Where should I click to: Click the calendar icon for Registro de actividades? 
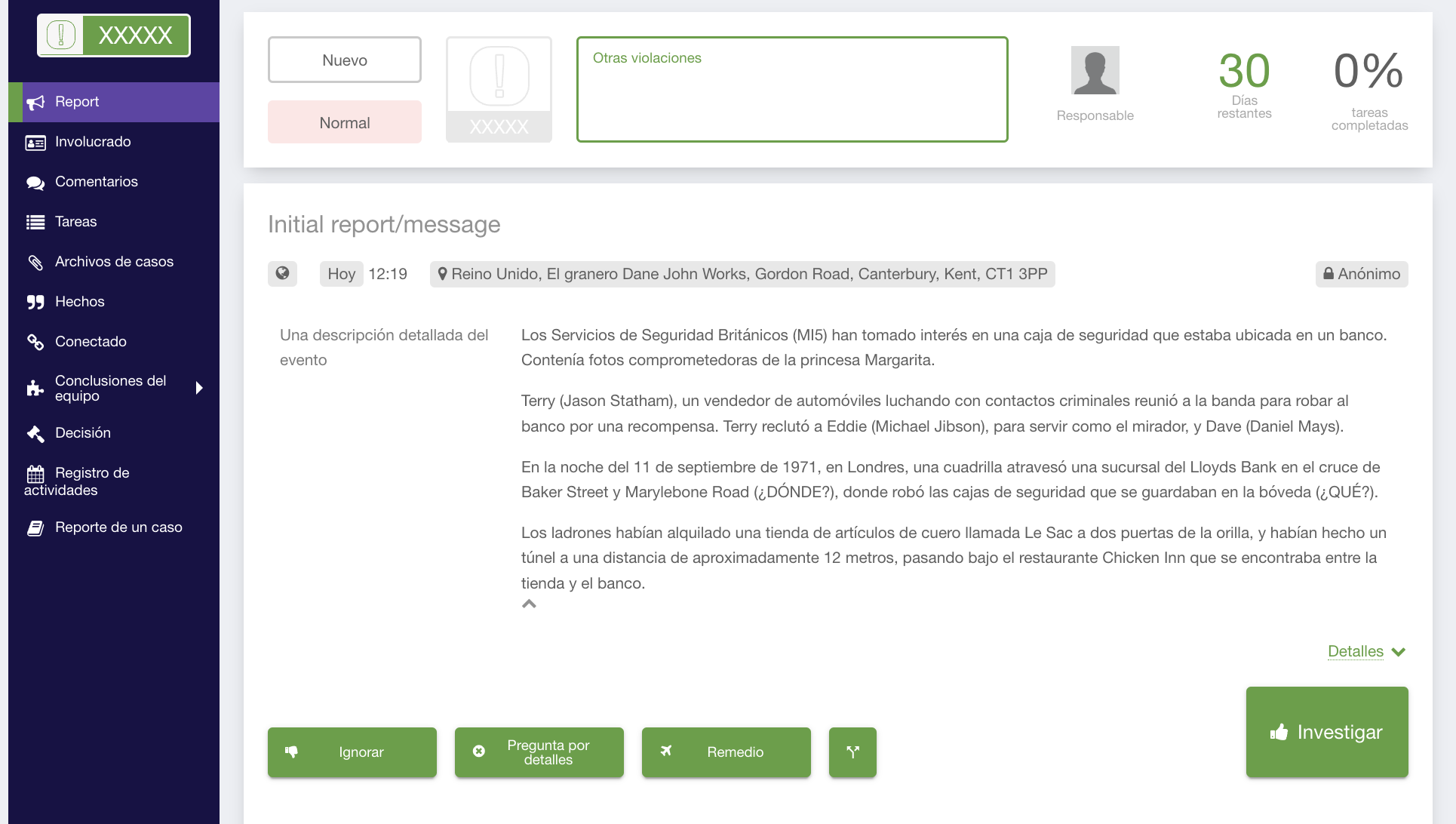35,473
